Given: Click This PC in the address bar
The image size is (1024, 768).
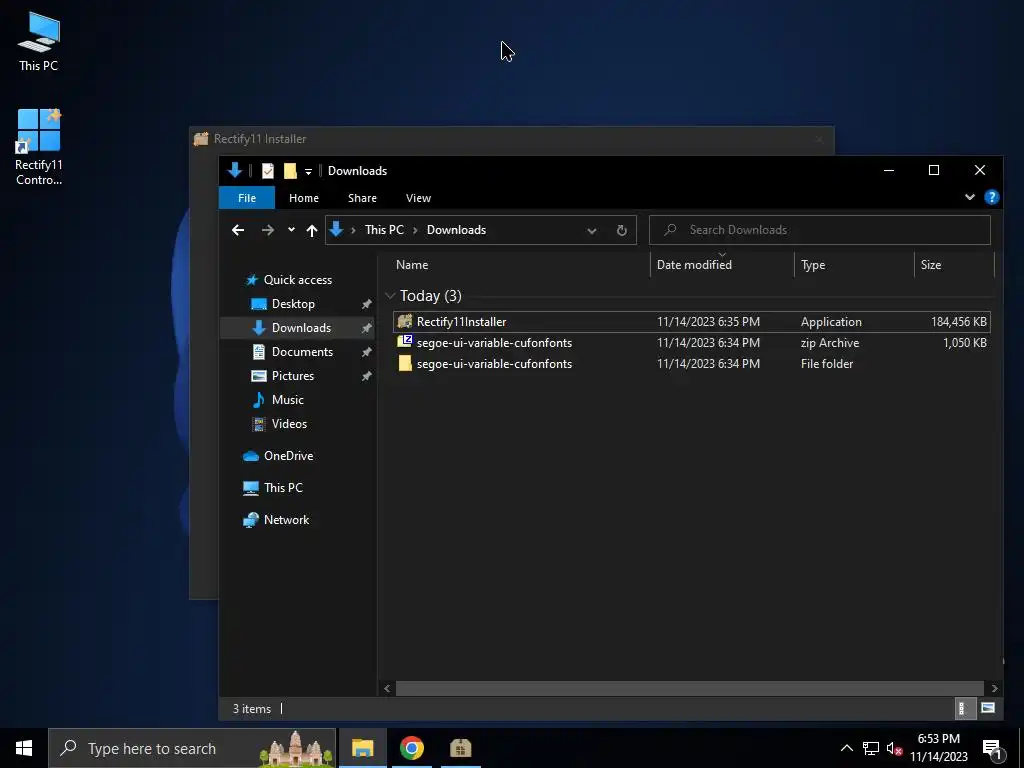Looking at the screenshot, I should pyautogui.click(x=384, y=230).
